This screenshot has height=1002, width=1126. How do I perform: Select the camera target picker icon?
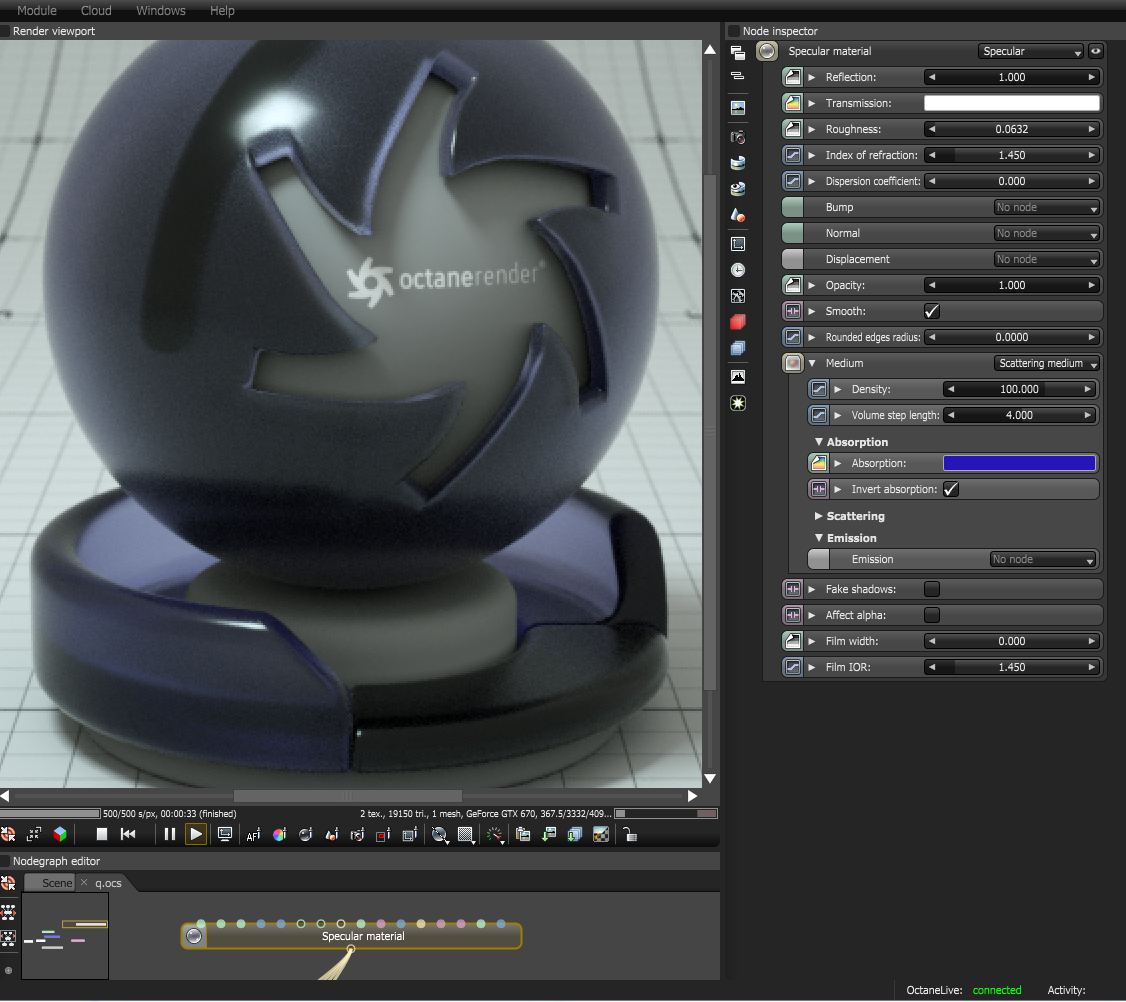pyautogui.click(x=357, y=835)
